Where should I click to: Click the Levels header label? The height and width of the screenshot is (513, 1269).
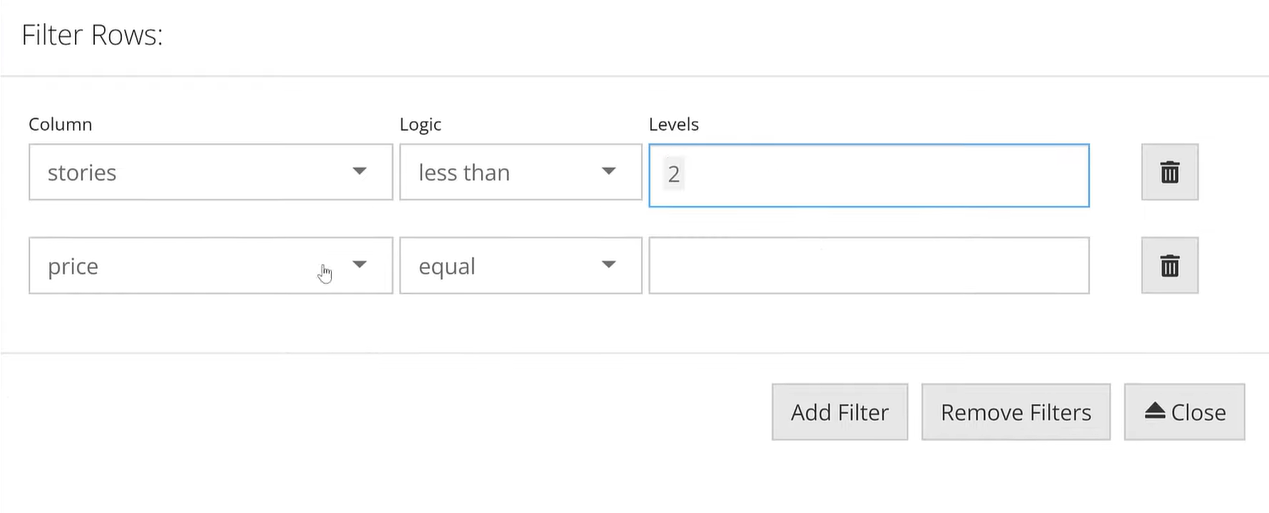[x=674, y=125]
